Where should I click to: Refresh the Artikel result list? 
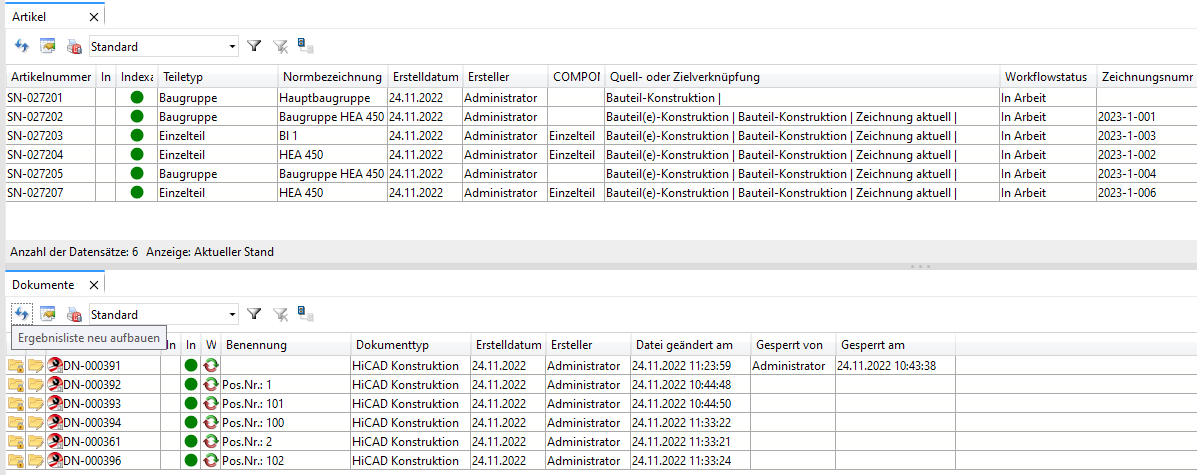click(22, 46)
